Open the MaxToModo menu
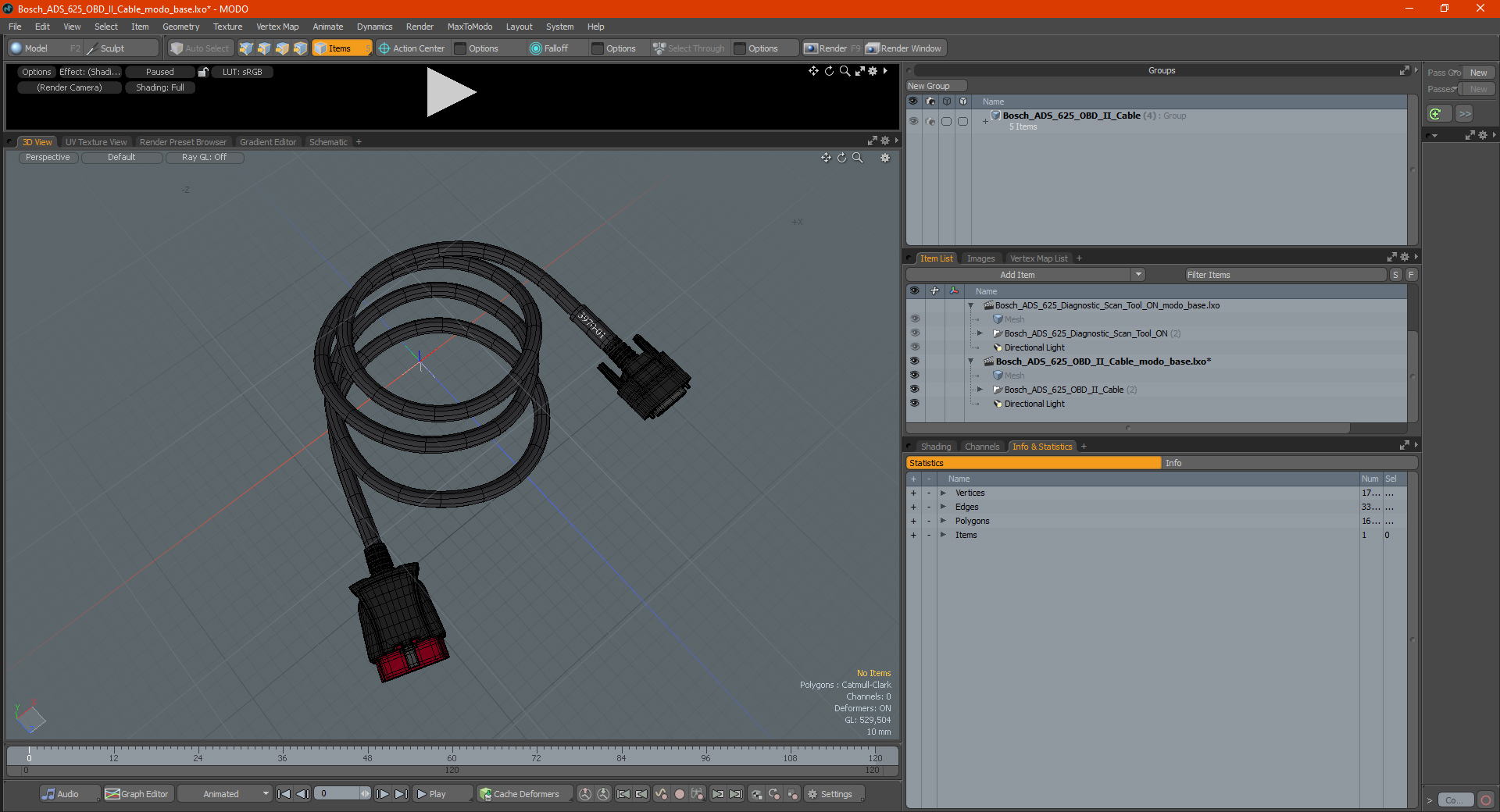 click(x=470, y=27)
